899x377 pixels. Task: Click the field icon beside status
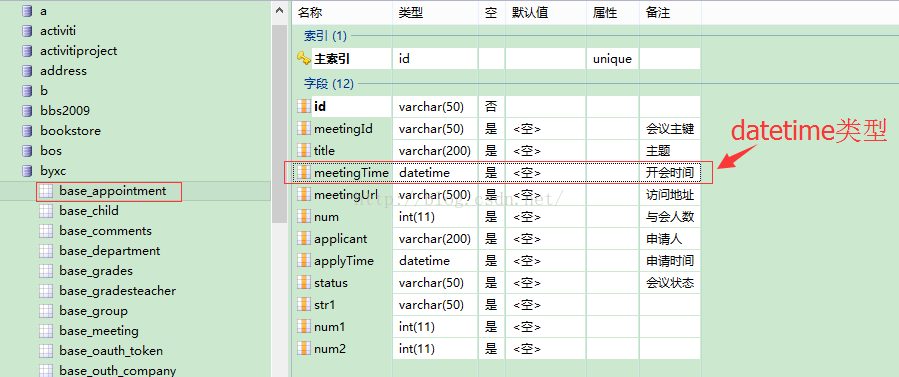(303, 282)
